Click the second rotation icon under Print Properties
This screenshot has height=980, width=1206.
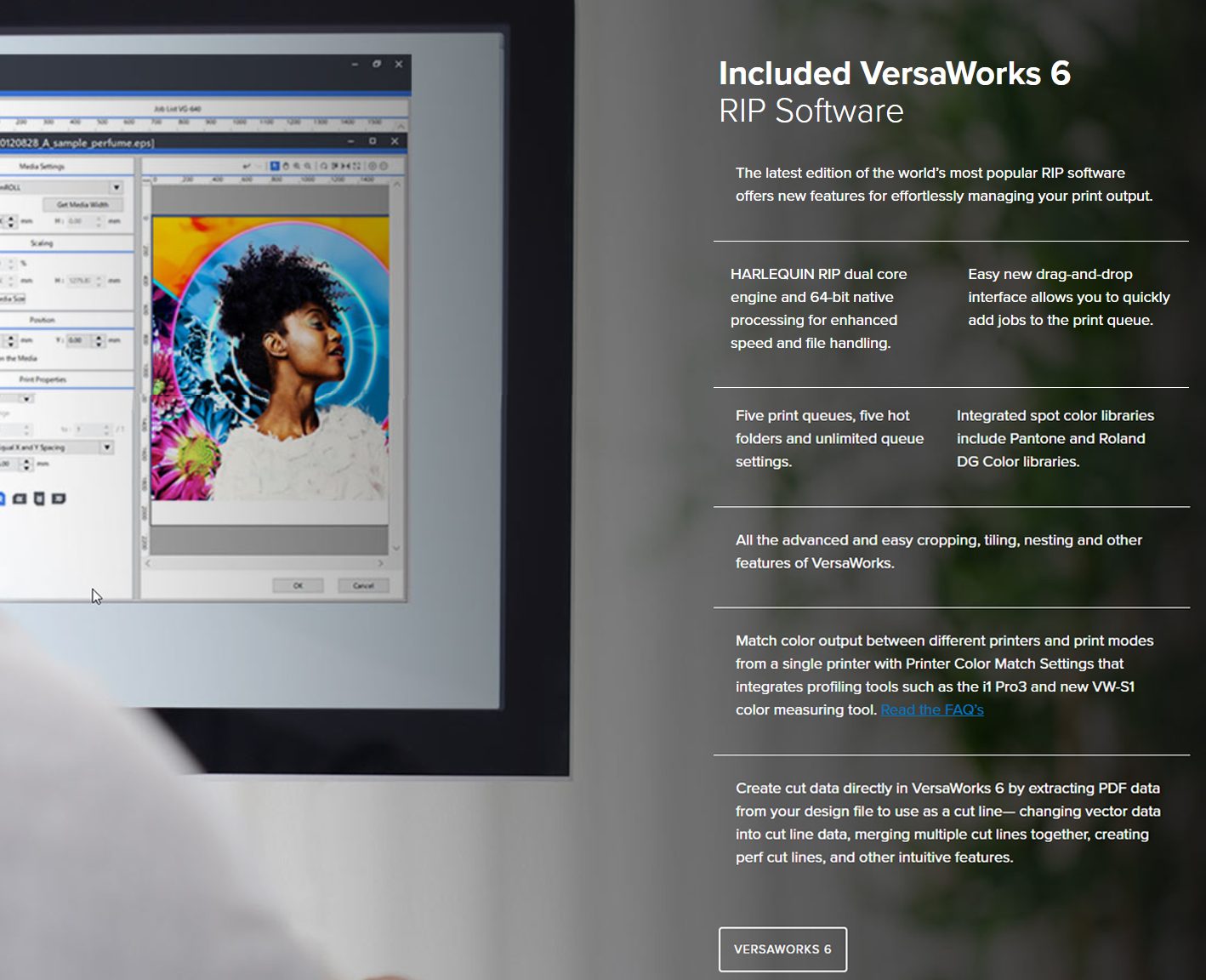point(20,499)
